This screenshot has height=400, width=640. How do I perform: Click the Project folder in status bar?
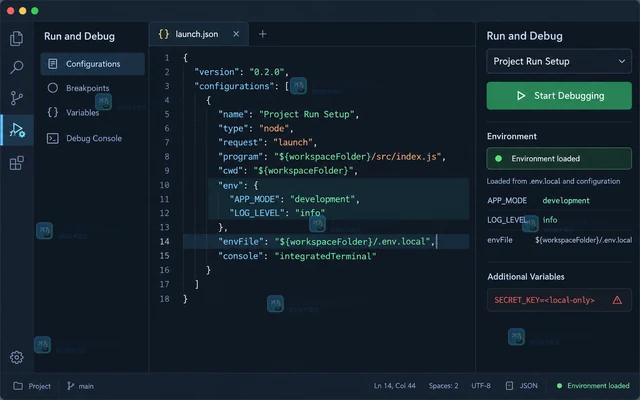[32, 386]
